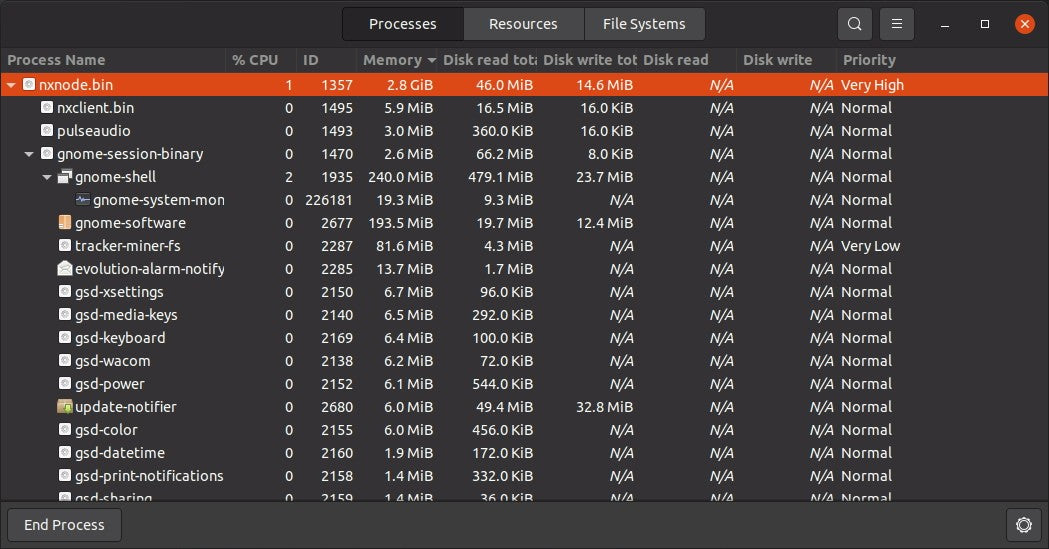Click the search icon in header bar
The width and height of the screenshot is (1049, 549).
854,24
